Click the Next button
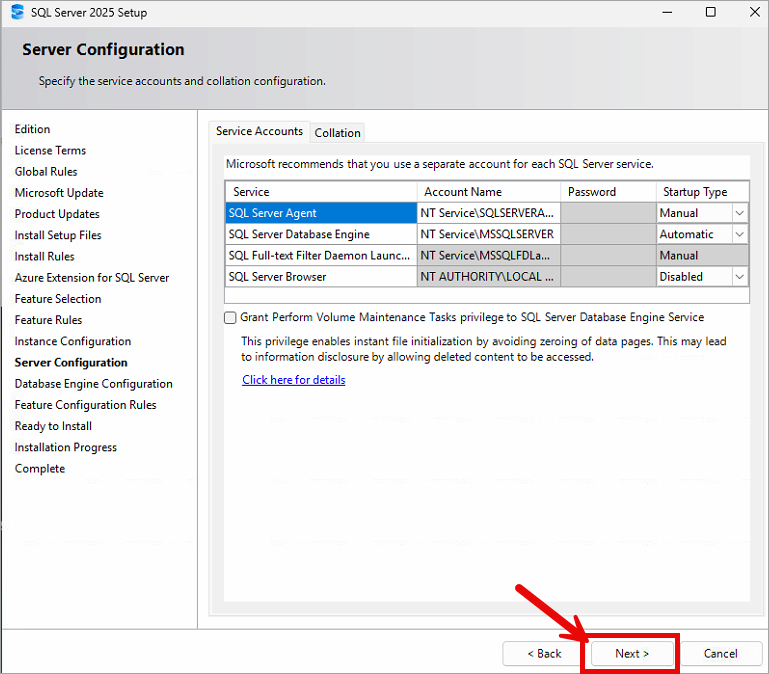The width and height of the screenshot is (769, 674). 632,653
